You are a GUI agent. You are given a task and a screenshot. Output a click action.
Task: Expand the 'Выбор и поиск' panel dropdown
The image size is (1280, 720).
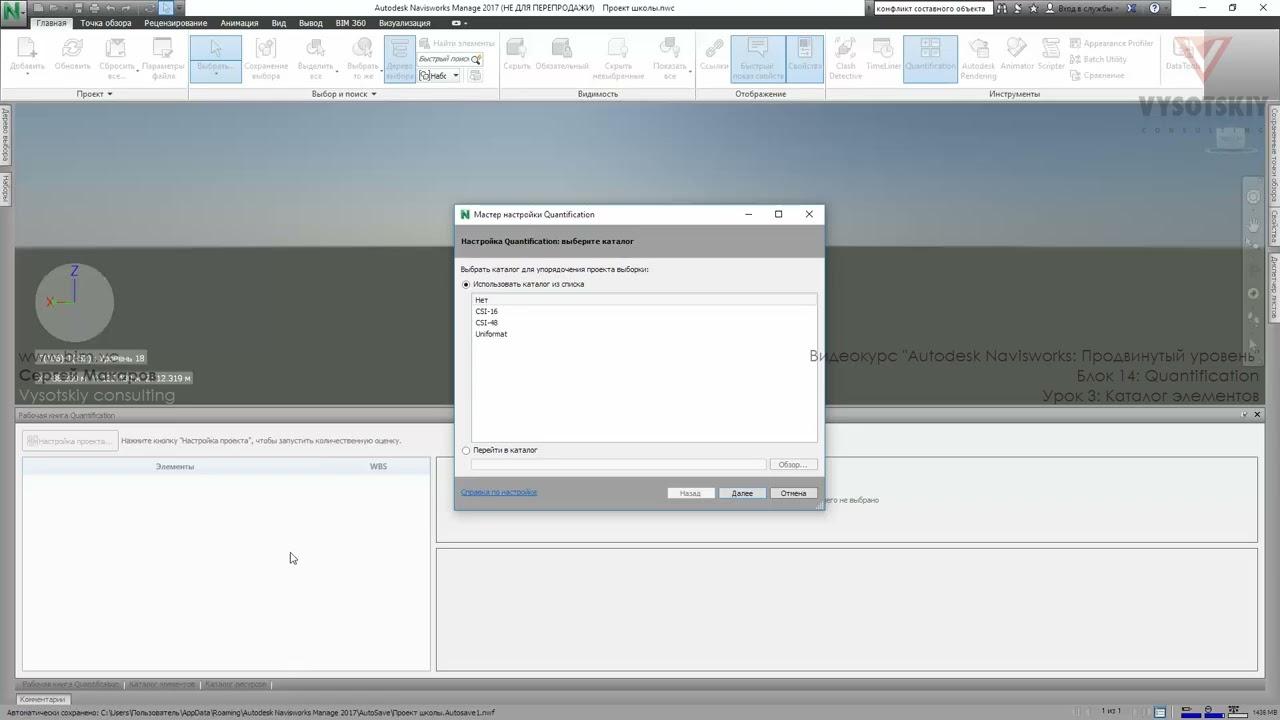coord(344,94)
